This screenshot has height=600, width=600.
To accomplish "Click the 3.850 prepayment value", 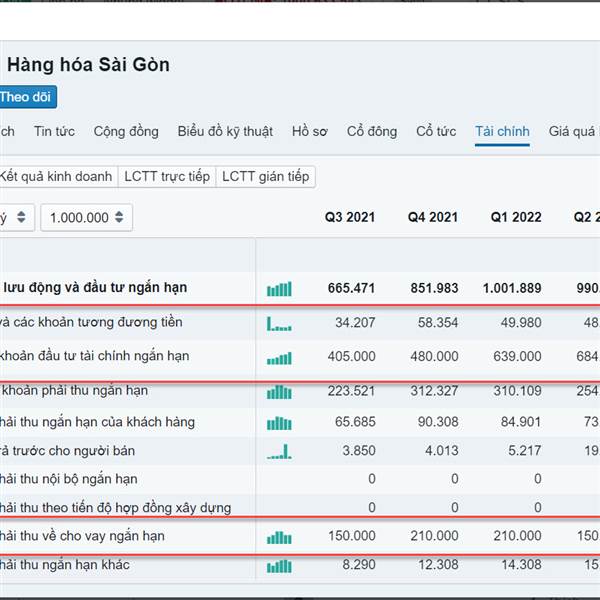I will pyautogui.click(x=359, y=451).
